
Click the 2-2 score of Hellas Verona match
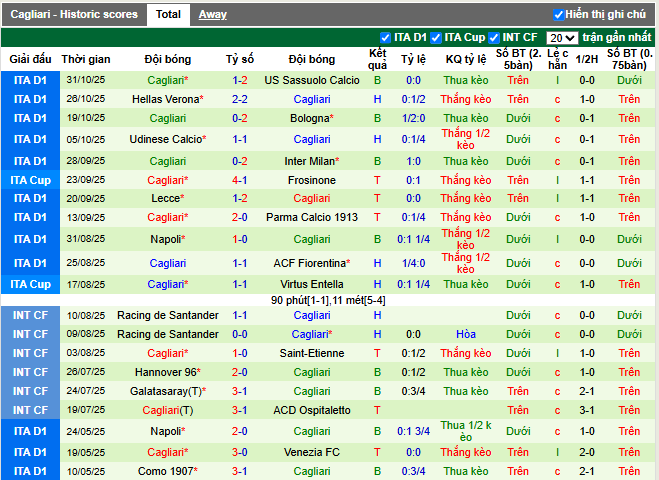click(x=240, y=99)
